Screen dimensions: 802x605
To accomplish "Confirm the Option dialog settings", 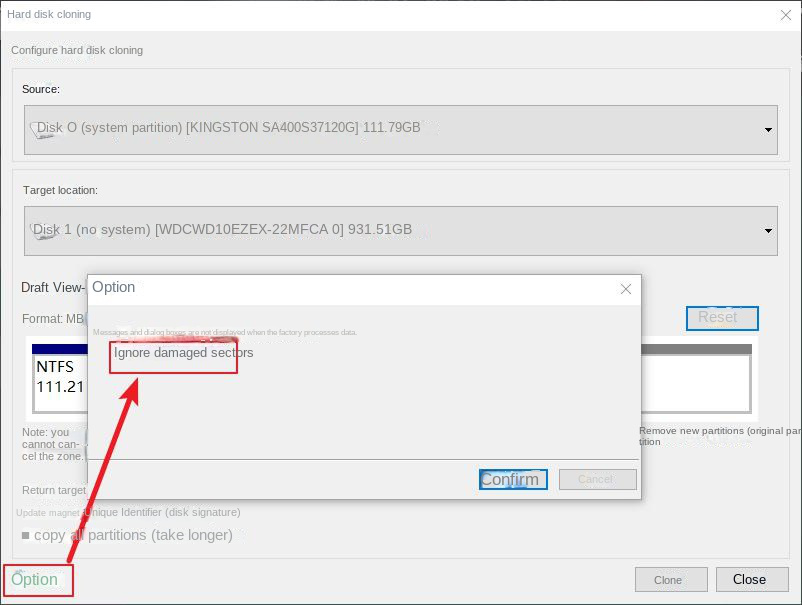I will pyautogui.click(x=512, y=479).
